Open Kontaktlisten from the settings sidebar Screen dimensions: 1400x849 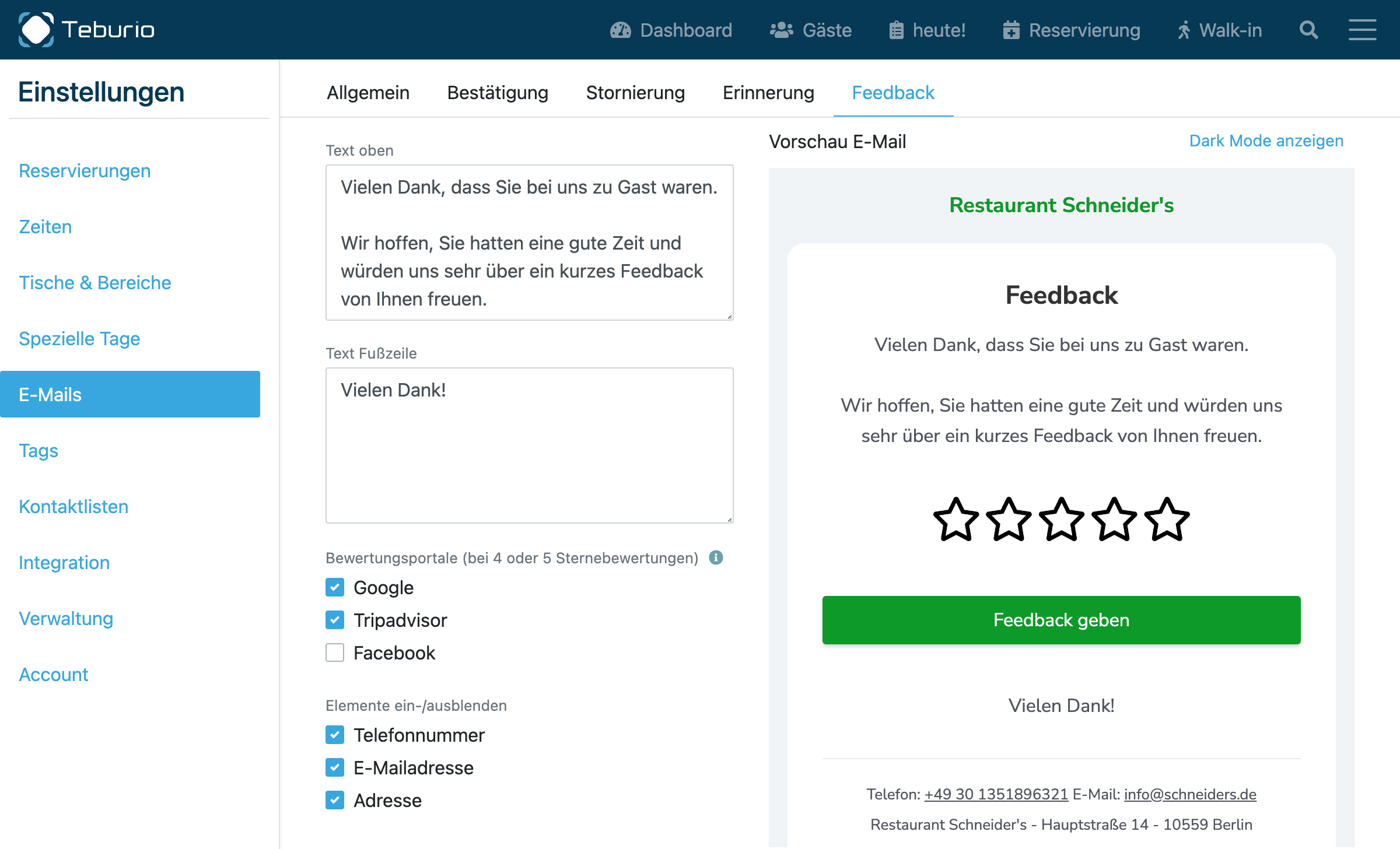(x=73, y=506)
